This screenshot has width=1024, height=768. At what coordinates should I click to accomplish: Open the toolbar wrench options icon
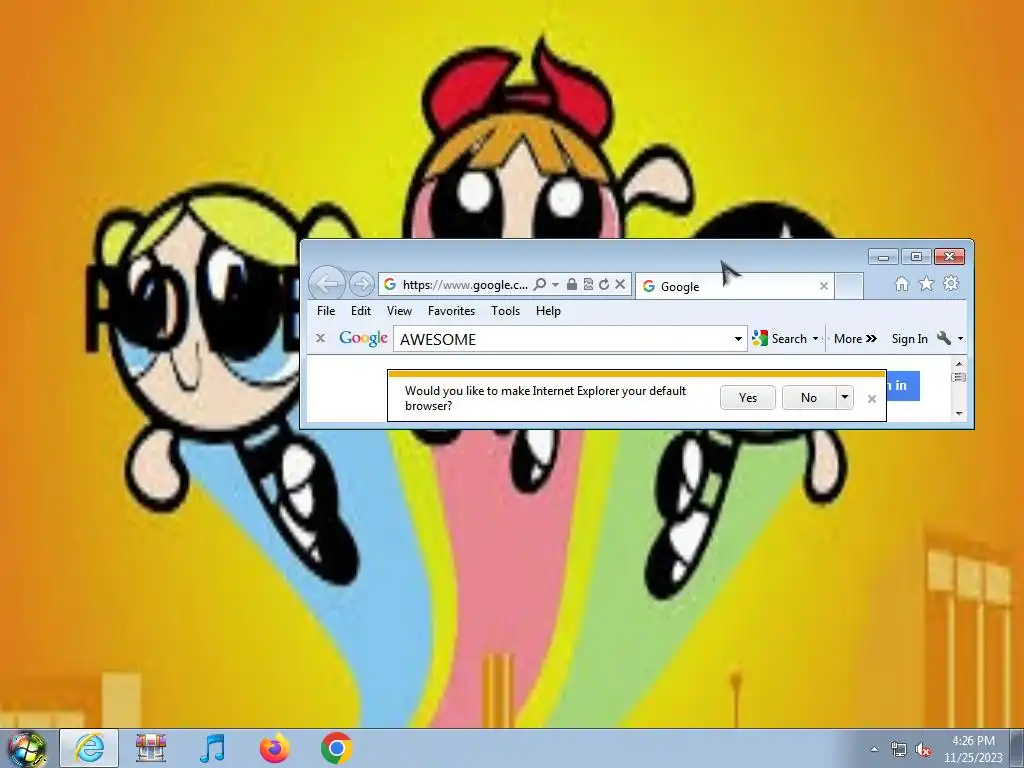tap(943, 338)
